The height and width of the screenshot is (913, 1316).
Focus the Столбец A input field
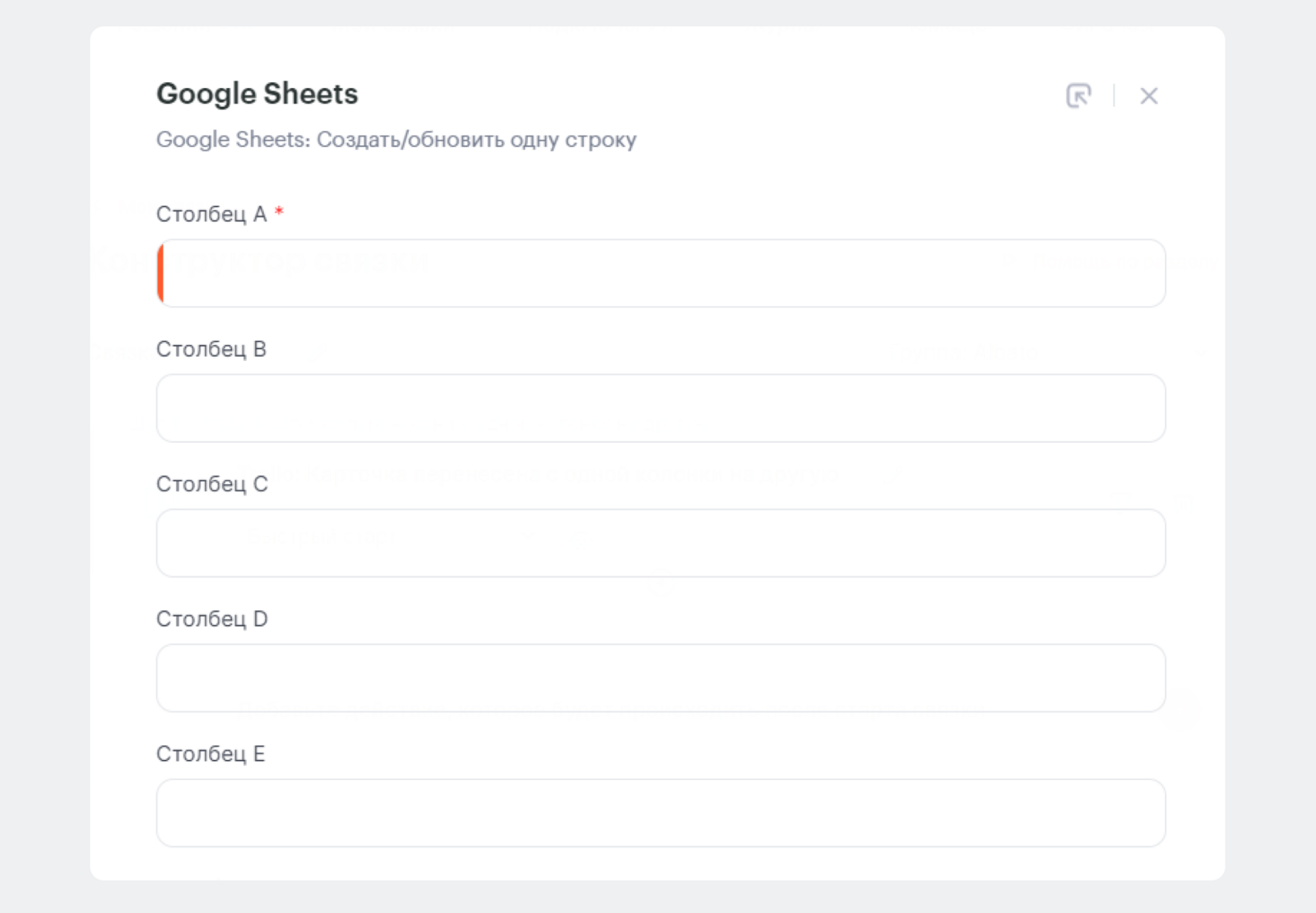coord(660,274)
